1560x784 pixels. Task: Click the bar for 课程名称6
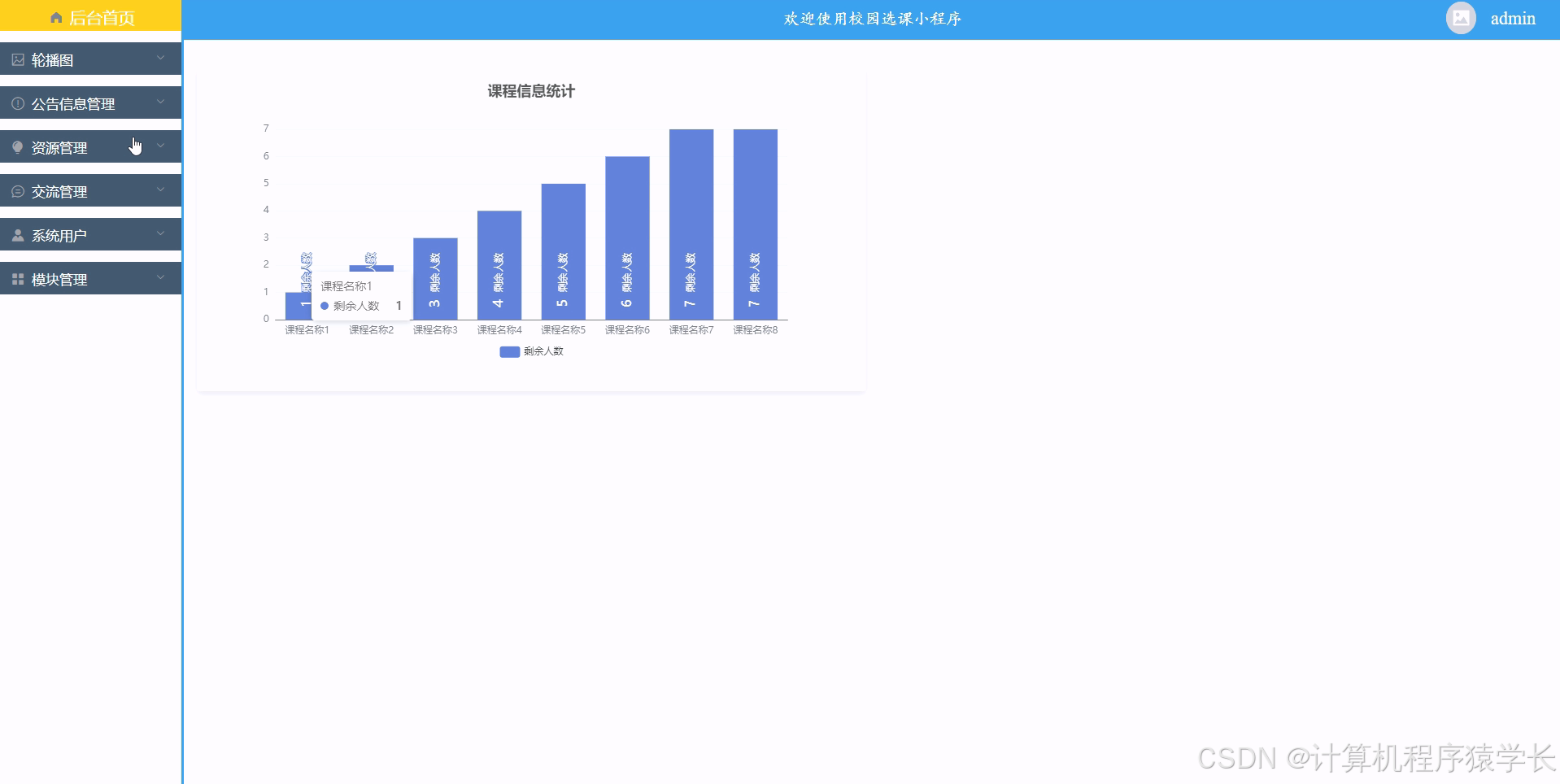point(627,238)
